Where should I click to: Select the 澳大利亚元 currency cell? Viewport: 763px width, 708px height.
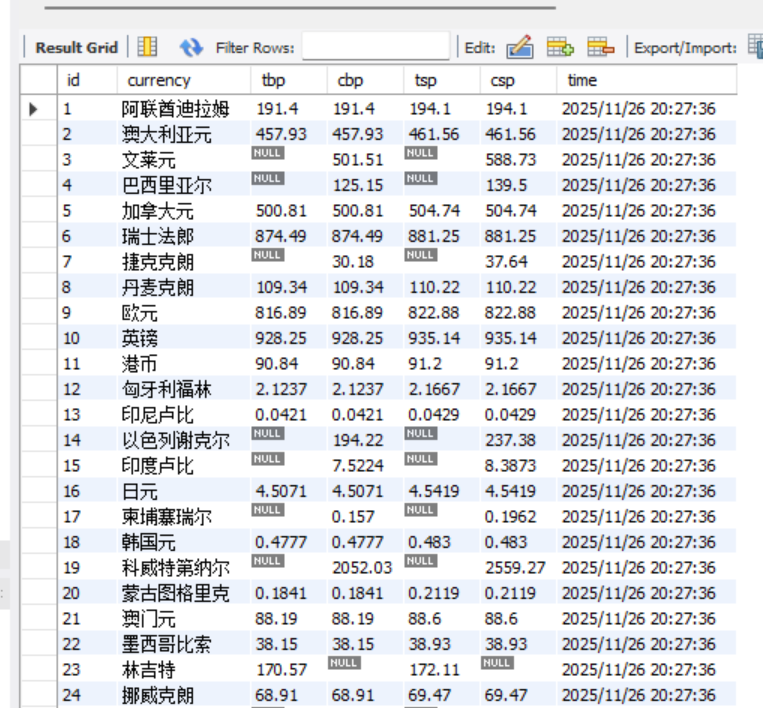(184, 134)
